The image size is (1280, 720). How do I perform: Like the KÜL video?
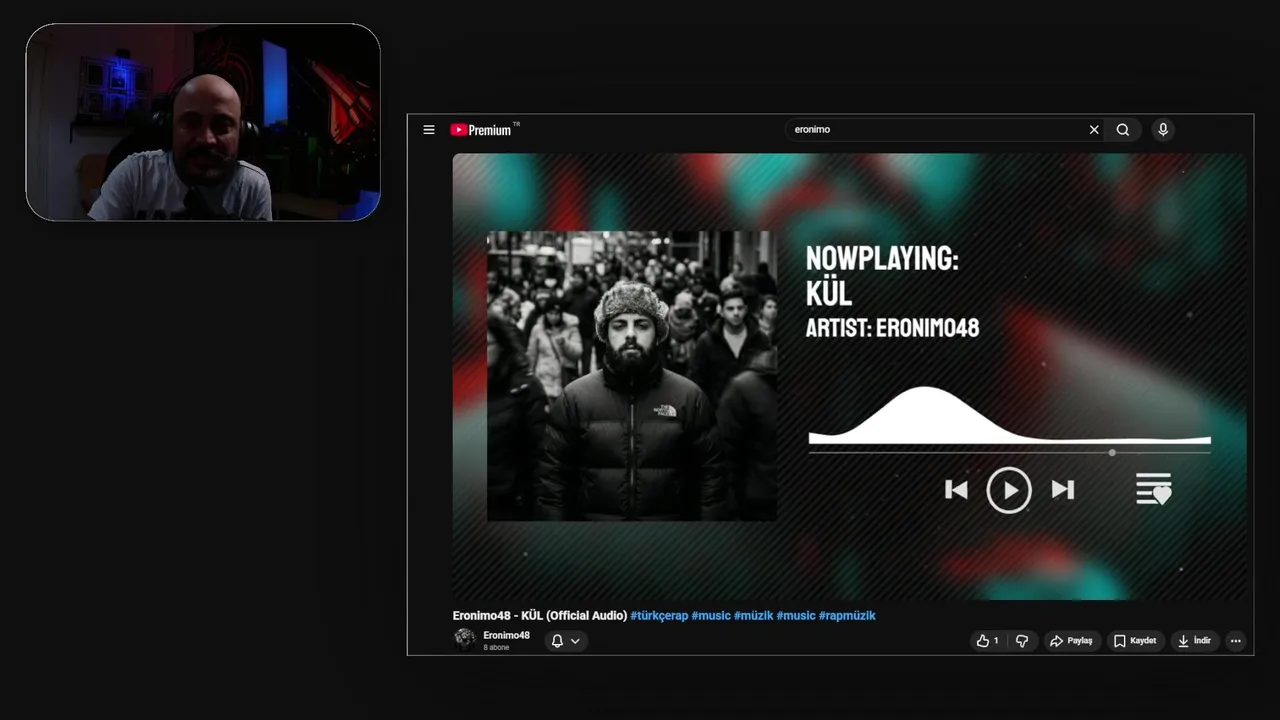coord(988,641)
